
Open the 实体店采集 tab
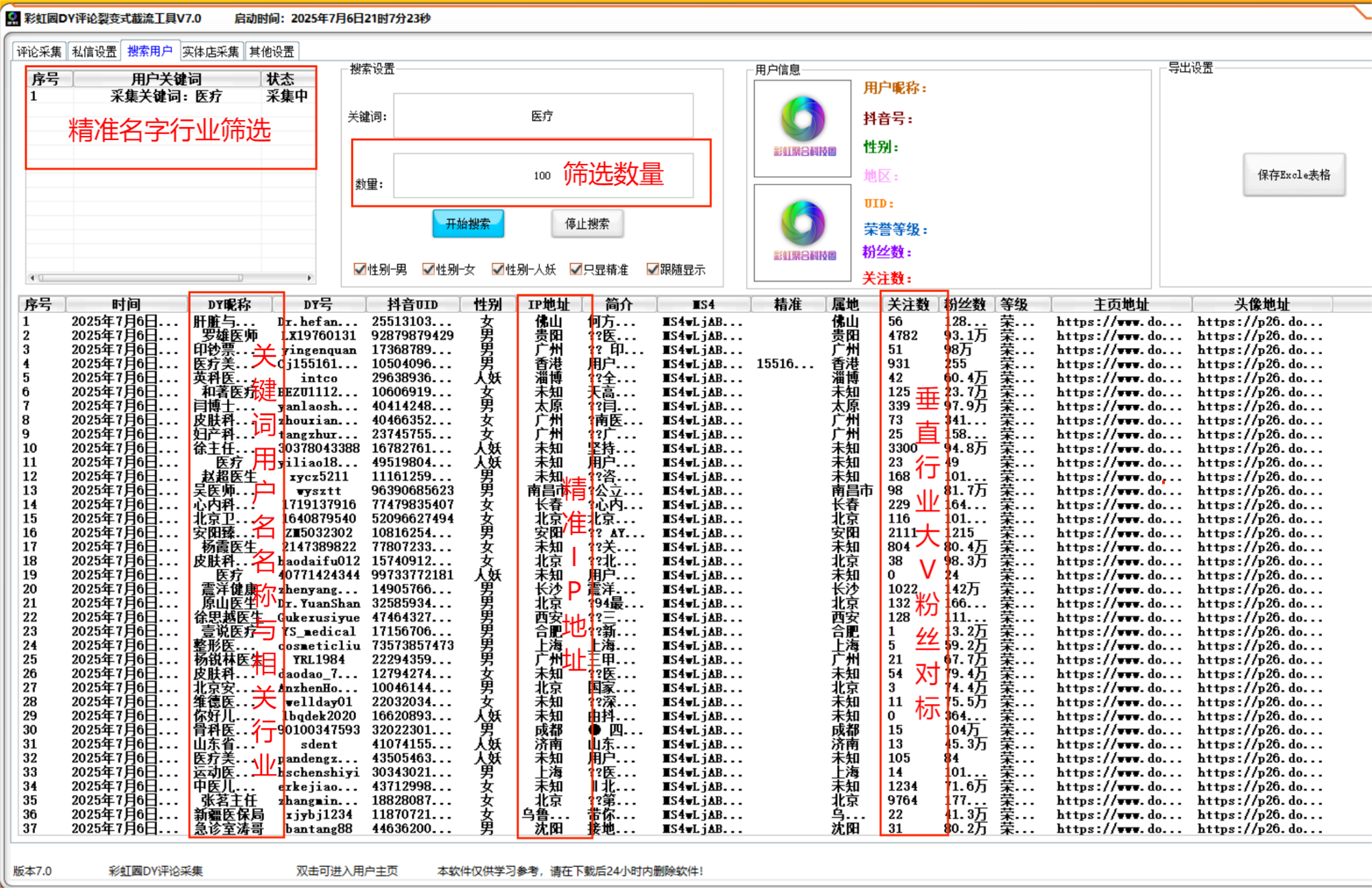[x=211, y=51]
